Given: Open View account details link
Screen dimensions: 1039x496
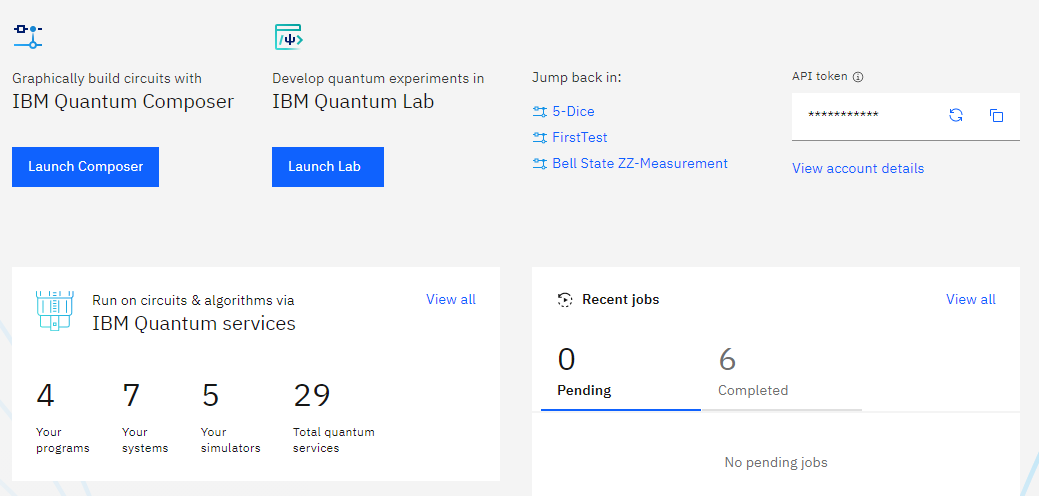Looking at the screenshot, I should point(858,168).
